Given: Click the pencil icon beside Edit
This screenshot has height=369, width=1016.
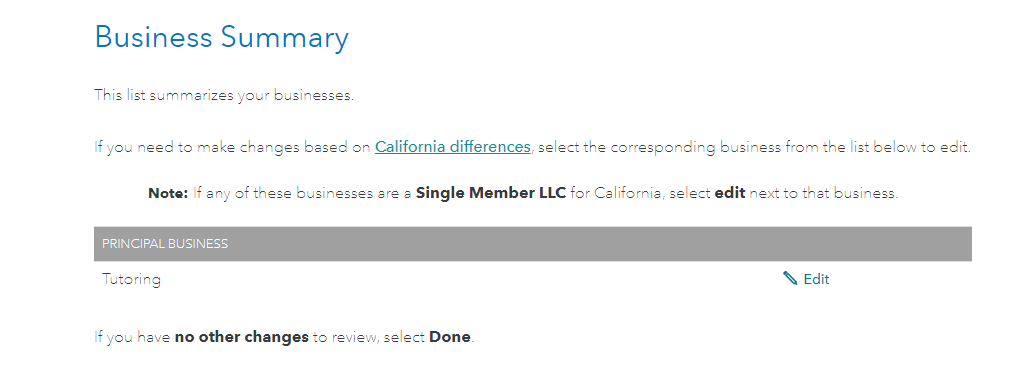Looking at the screenshot, I should [x=790, y=279].
